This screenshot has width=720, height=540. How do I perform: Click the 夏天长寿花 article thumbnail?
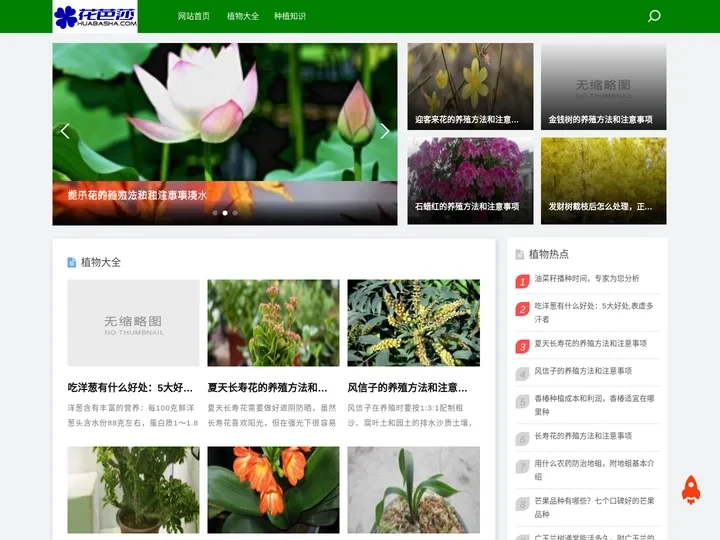pos(273,323)
